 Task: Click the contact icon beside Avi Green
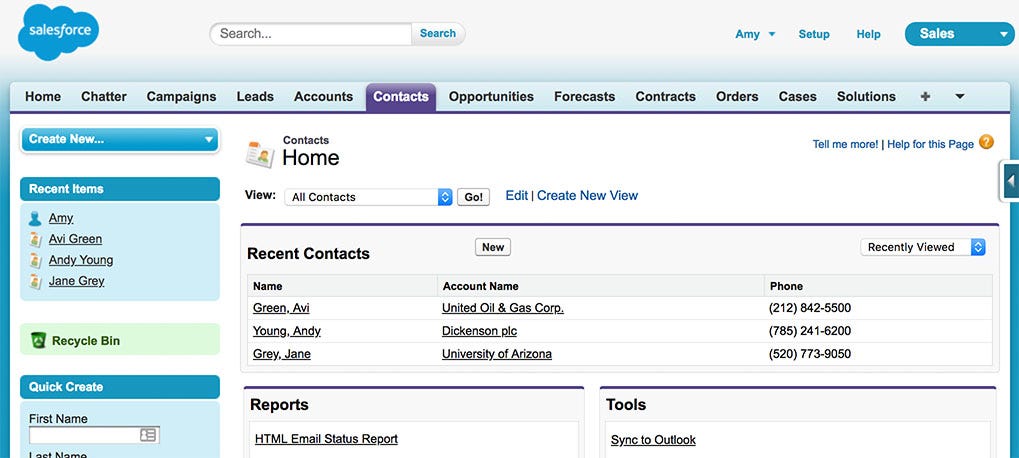click(35, 239)
